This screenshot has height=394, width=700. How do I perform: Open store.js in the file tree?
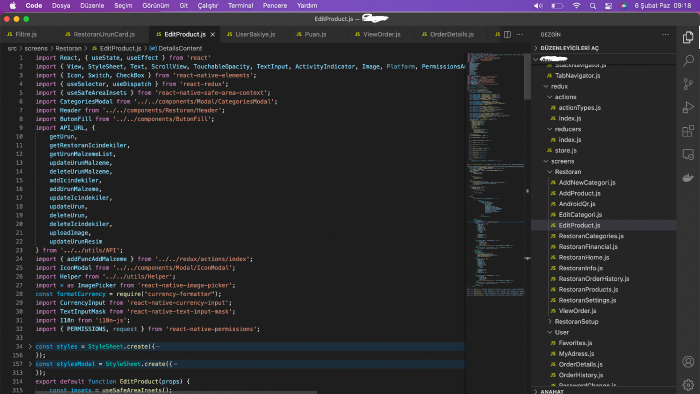[x=566, y=150]
